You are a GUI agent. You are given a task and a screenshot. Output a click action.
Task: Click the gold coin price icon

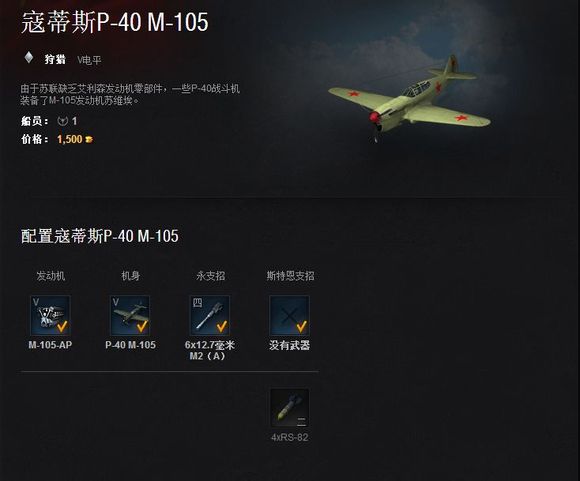89,139
